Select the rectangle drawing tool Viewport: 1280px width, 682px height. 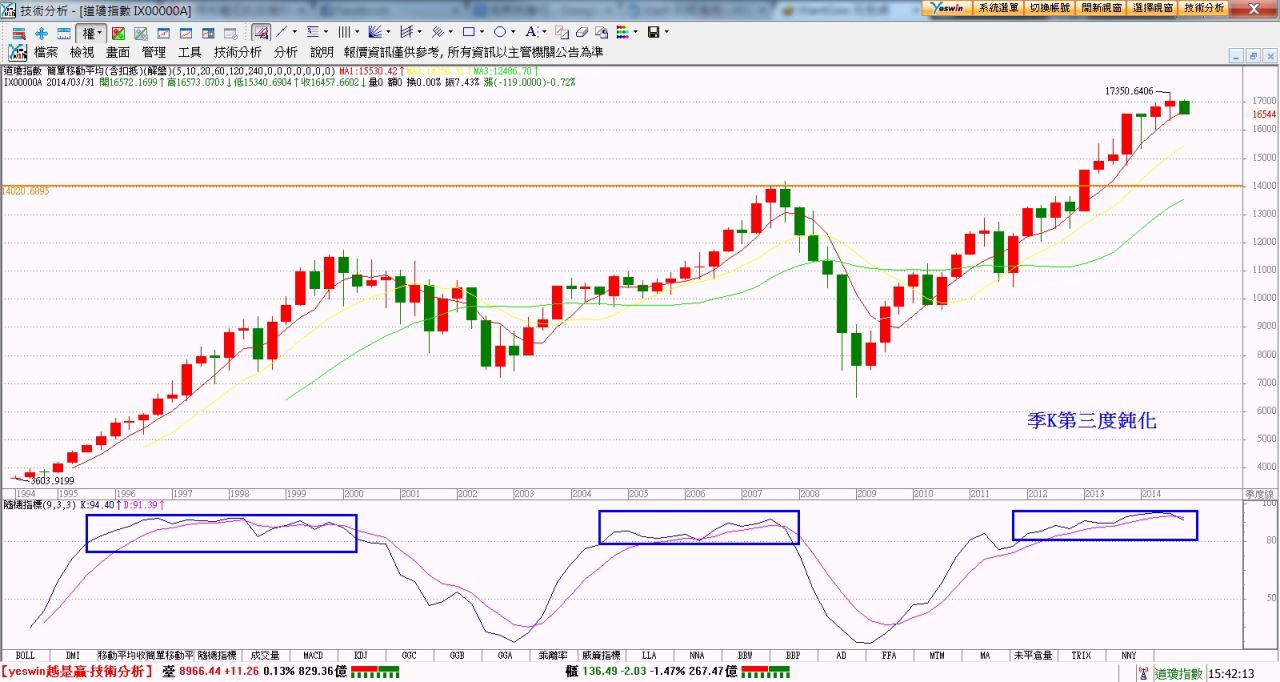pyautogui.click(x=467, y=33)
